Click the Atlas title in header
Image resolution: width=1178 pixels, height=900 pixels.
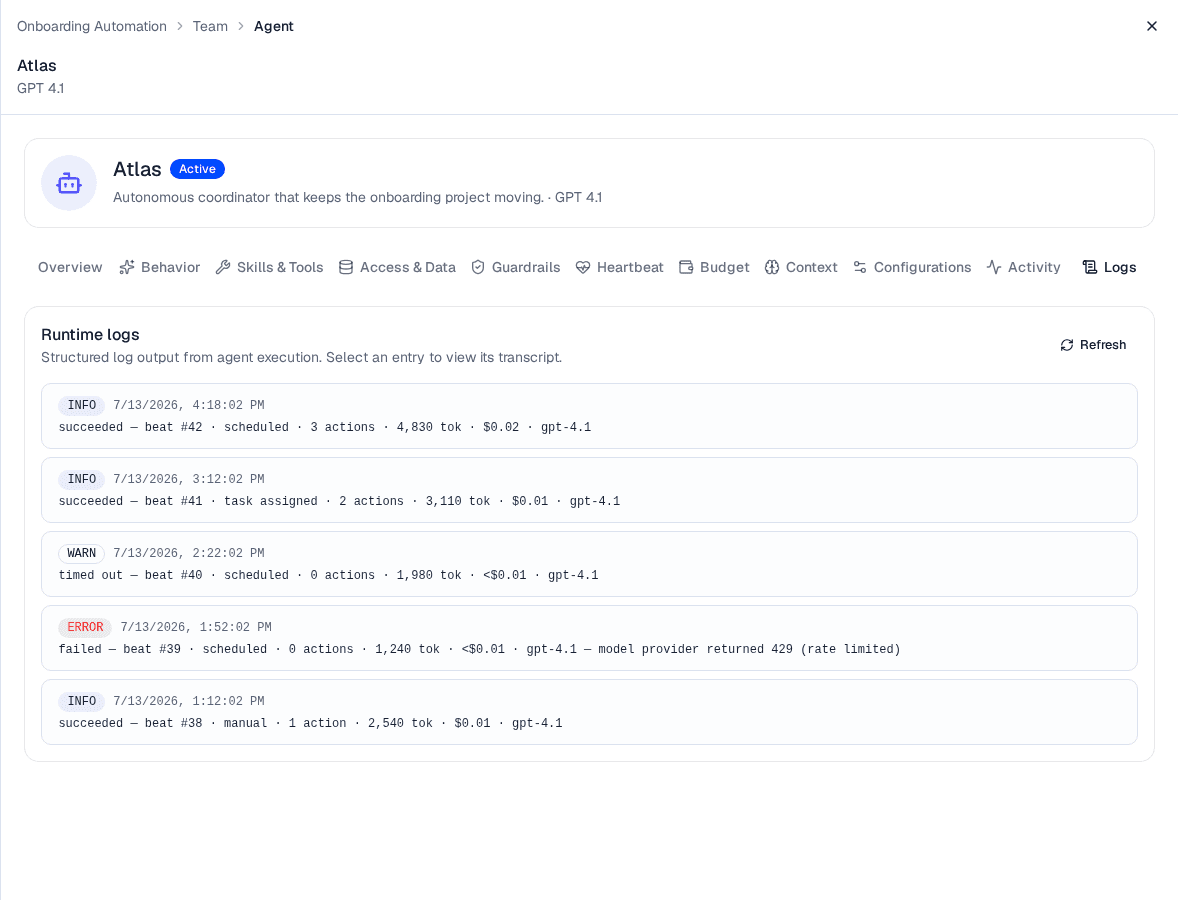[x=37, y=65]
